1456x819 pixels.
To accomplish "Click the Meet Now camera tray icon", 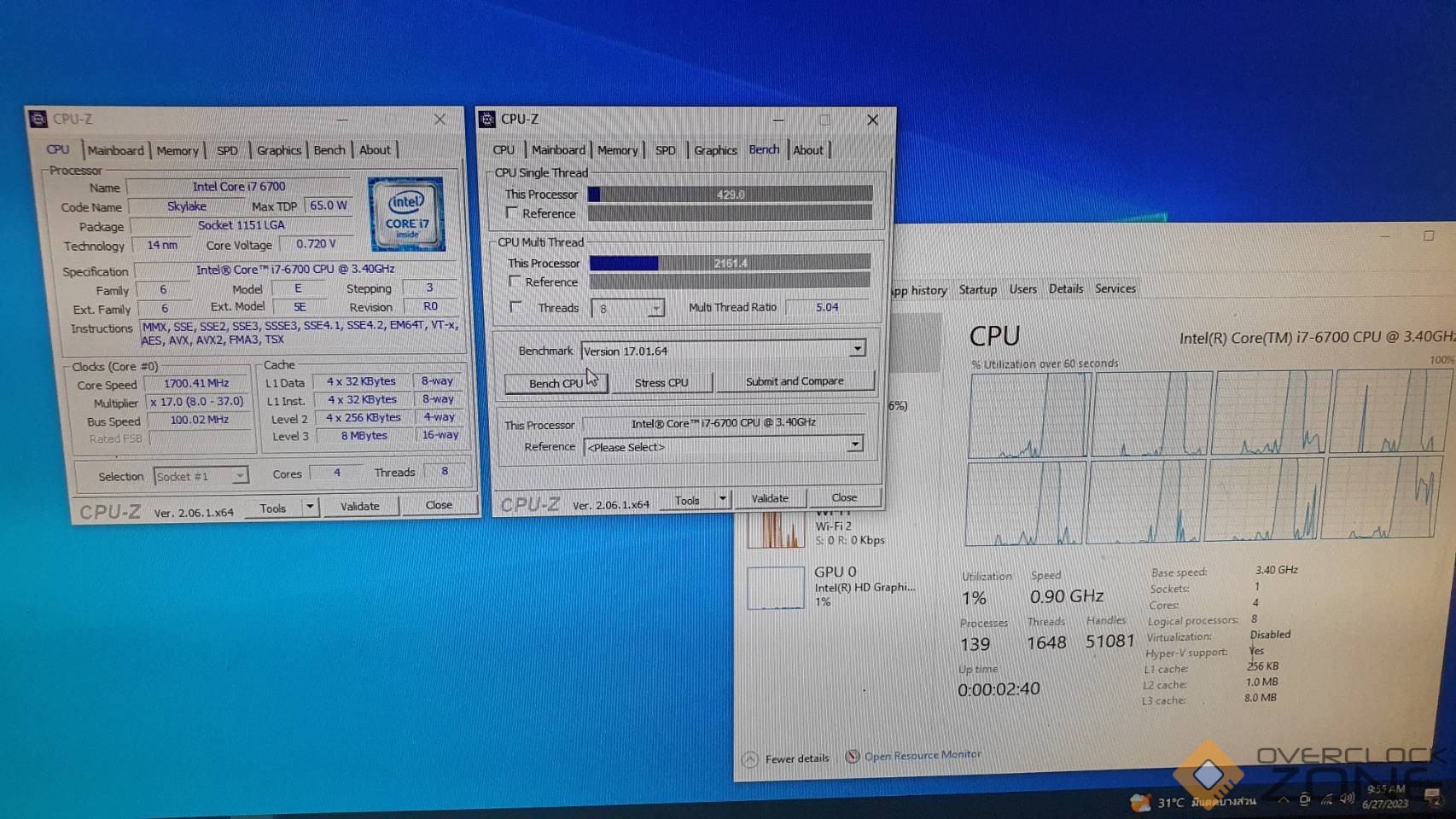I will (x=1304, y=799).
